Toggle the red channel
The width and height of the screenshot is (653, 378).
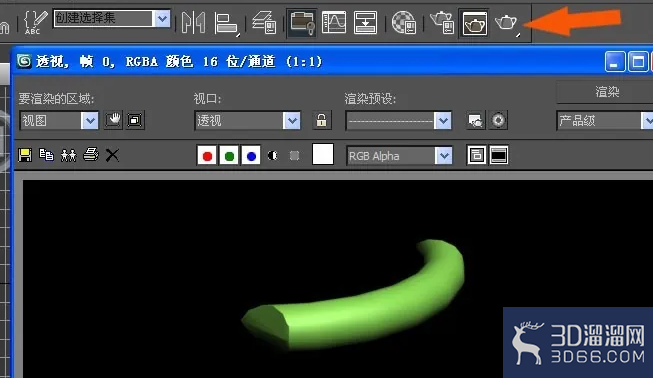[x=207, y=156]
